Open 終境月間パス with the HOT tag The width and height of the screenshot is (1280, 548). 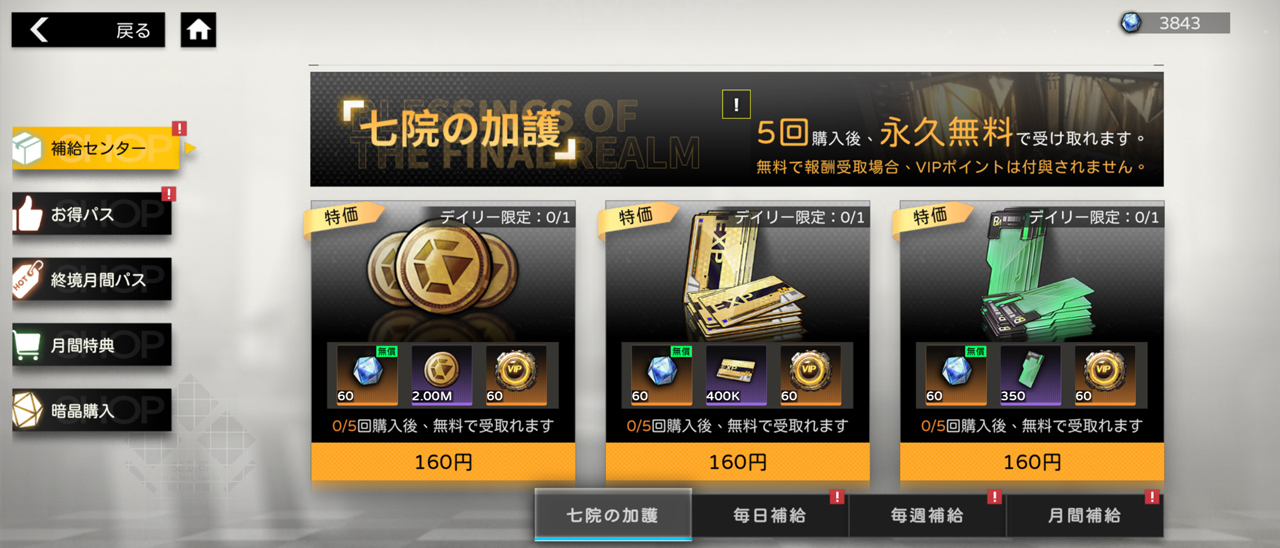92,280
